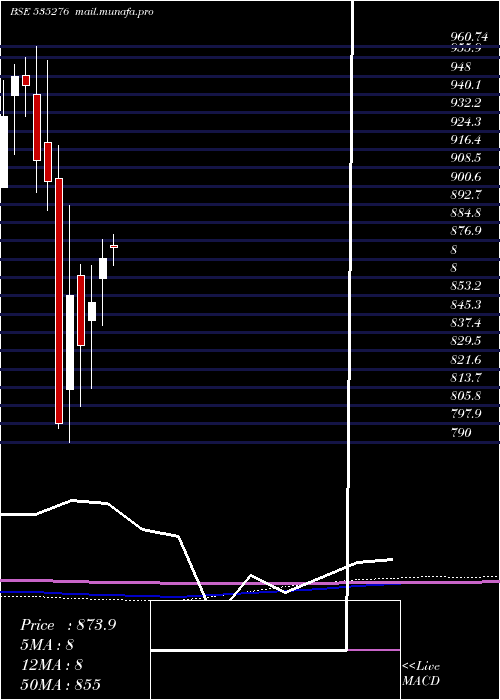This screenshot has height=700, width=500.
Task: Click the large white candle at far left edge
Action: 4,152
